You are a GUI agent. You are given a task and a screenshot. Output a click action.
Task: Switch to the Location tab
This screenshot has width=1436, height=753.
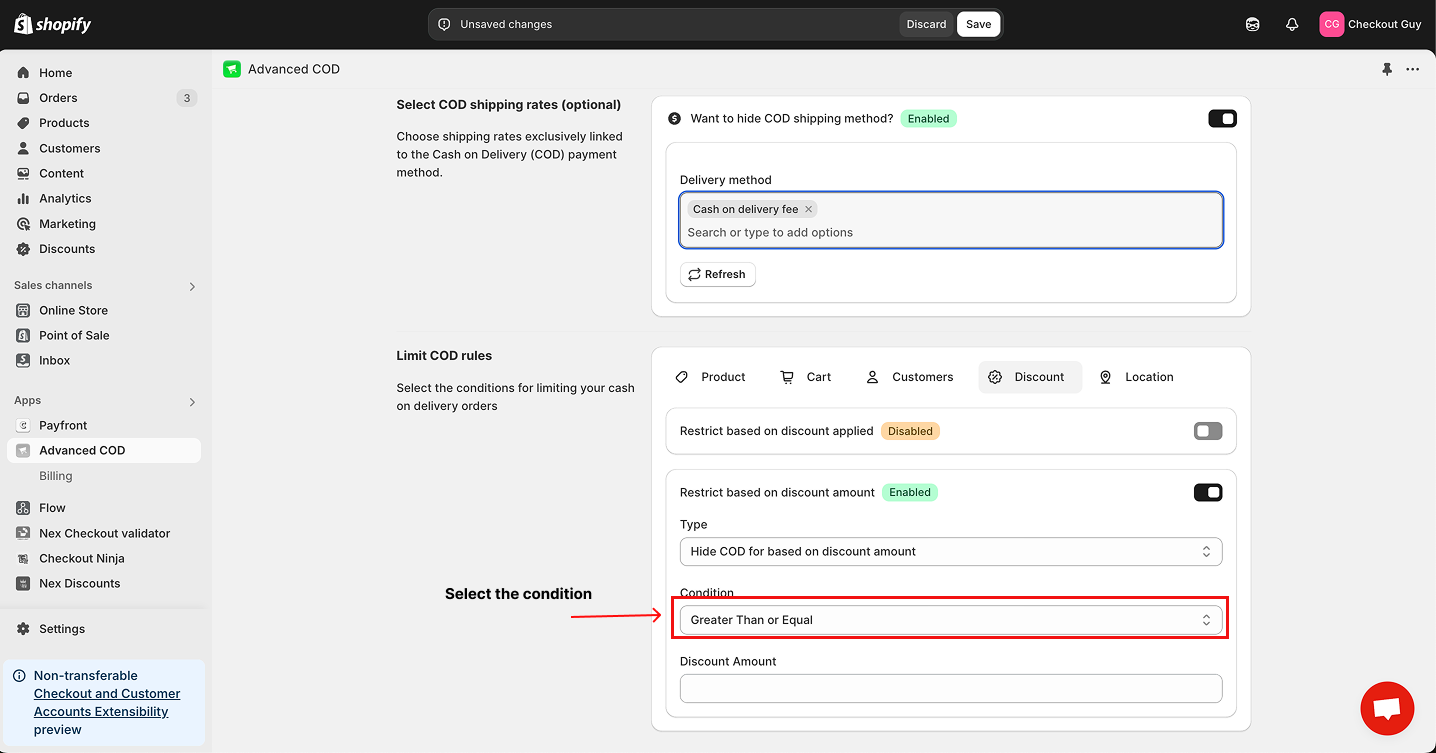1136,377
